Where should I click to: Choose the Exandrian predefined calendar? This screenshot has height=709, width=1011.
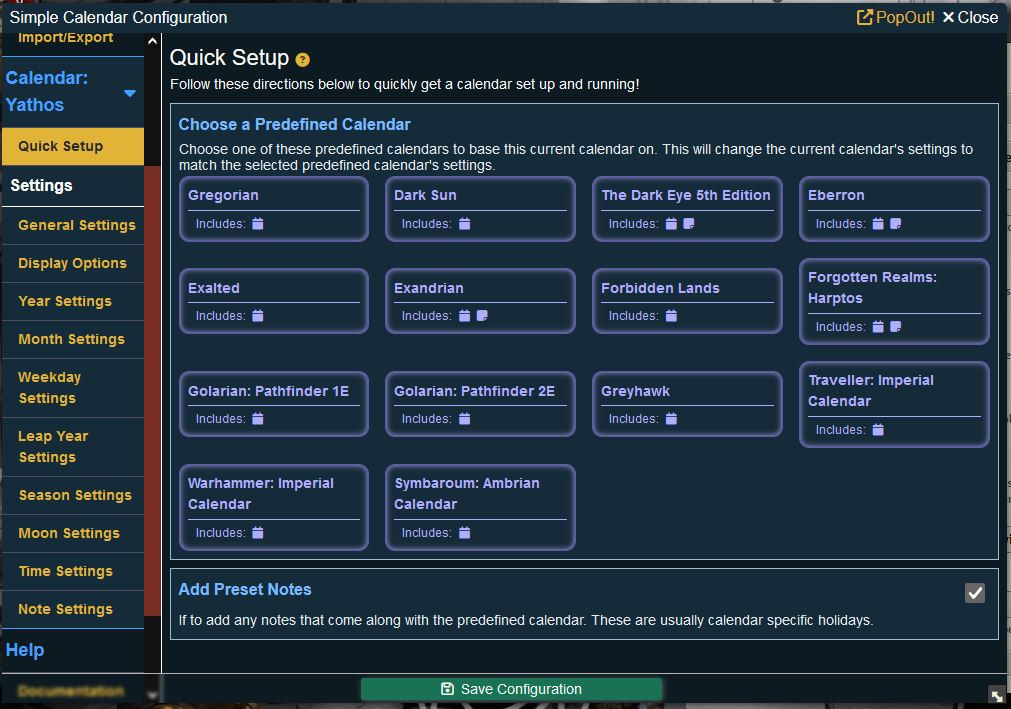point(480,301)
